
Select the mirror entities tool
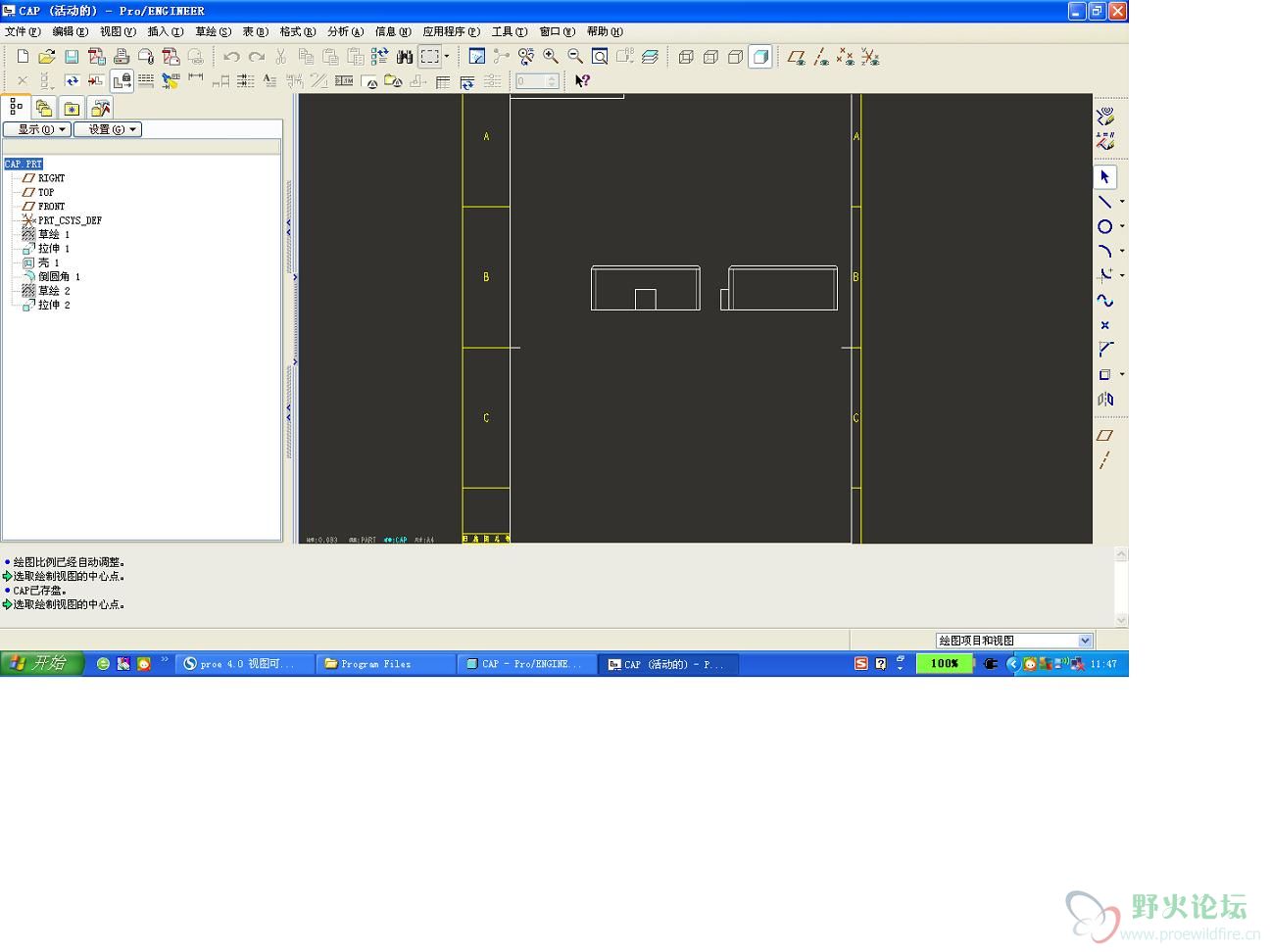1105,399
